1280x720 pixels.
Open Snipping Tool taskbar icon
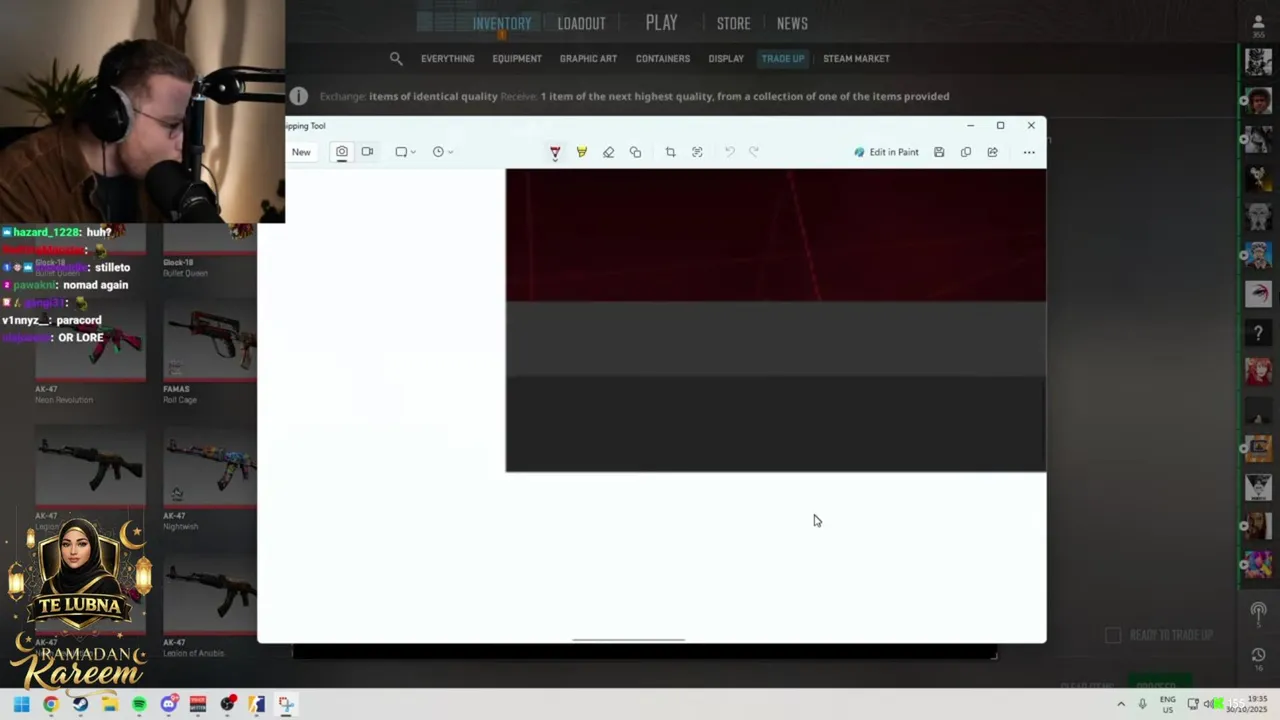(286, 704)
